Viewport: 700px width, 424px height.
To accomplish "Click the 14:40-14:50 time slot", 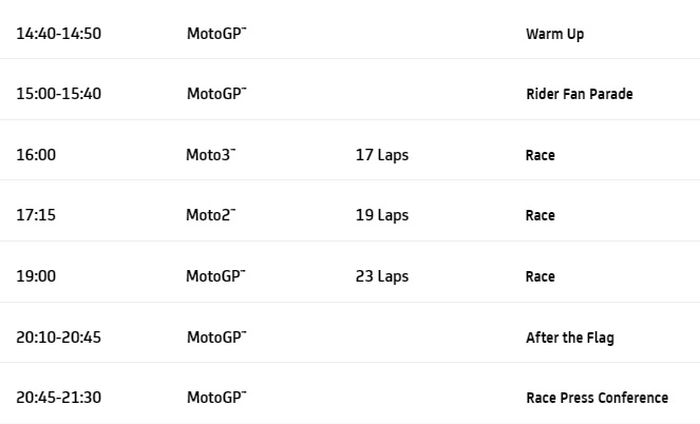I will [58, 34].
